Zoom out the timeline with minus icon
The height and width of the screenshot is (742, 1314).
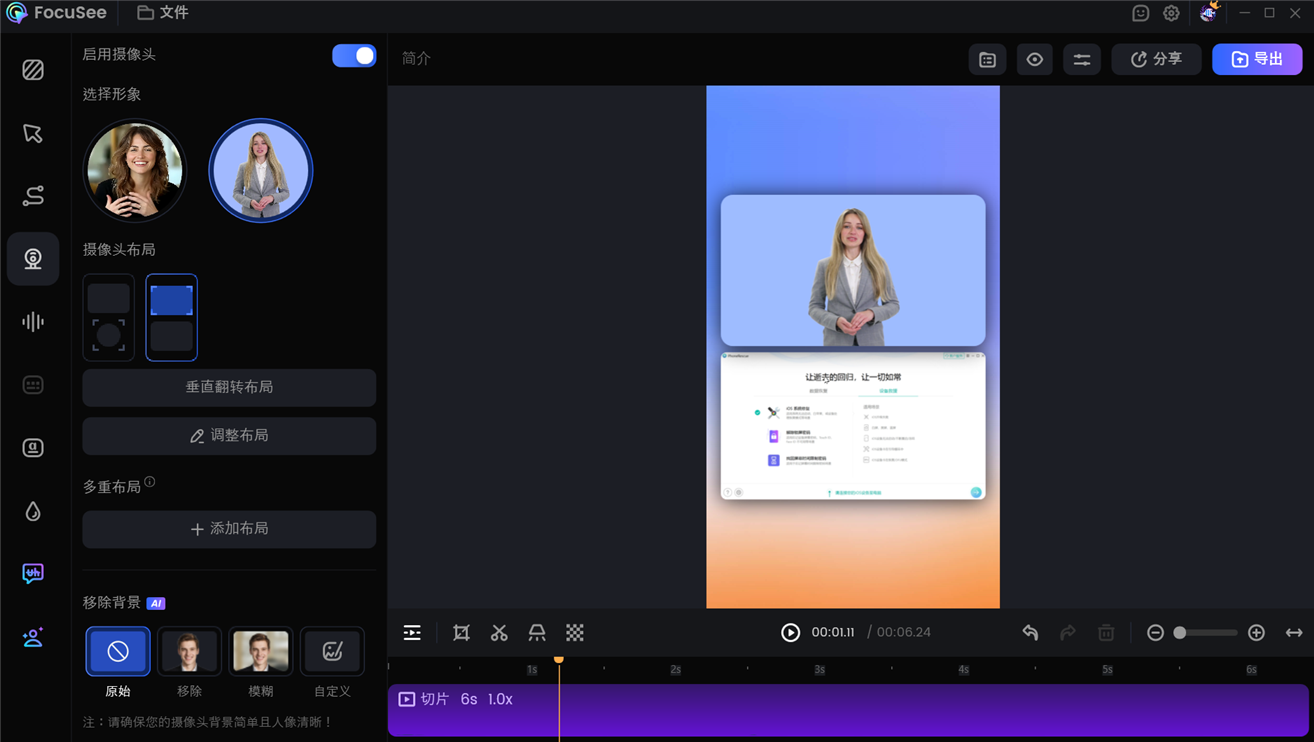click(1155, 633)
